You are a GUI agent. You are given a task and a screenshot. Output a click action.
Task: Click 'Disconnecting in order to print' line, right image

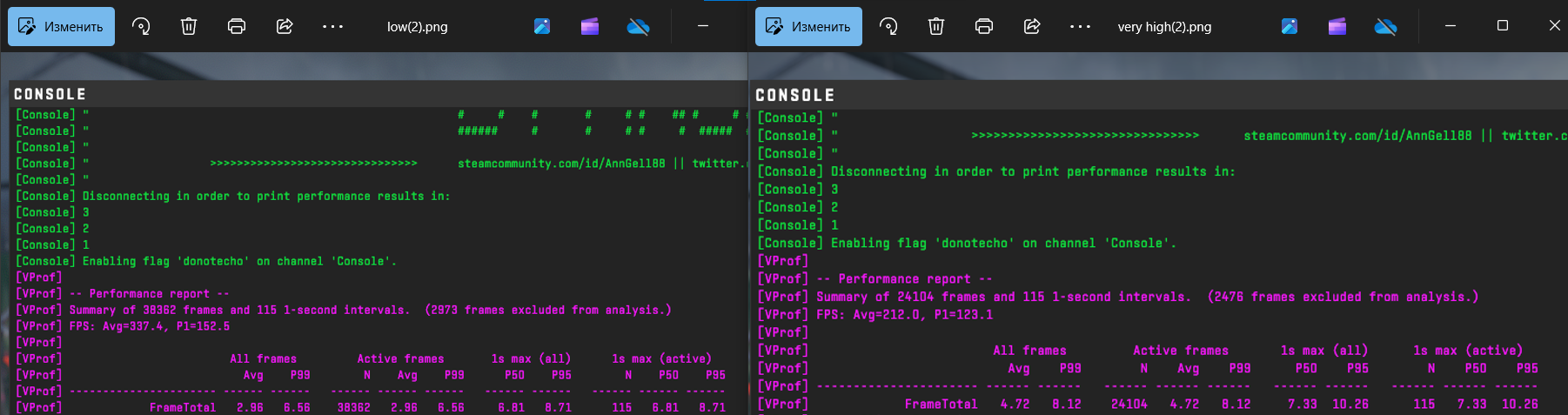click(x=1033, y=171)
